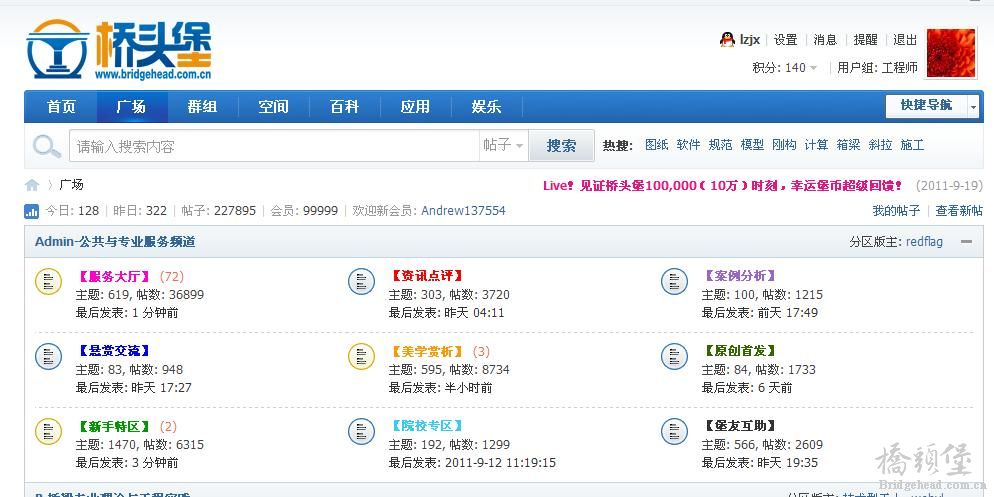Open the 【悬赏交流】 forum
Screen dimensions: 994x497
pyautogui.click(x=114, y=351)
